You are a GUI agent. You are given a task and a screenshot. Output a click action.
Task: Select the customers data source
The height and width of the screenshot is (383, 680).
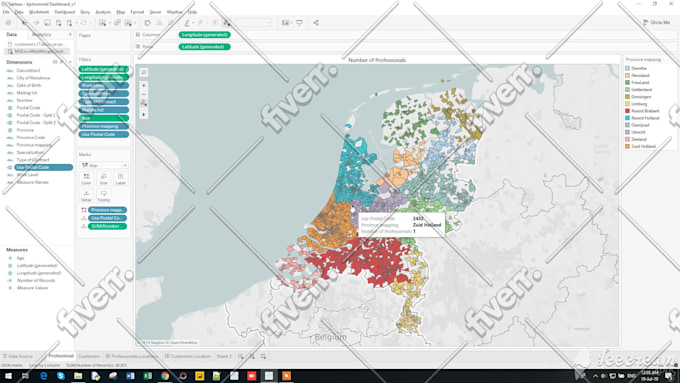pyautogui.click(x=37, y=44)
